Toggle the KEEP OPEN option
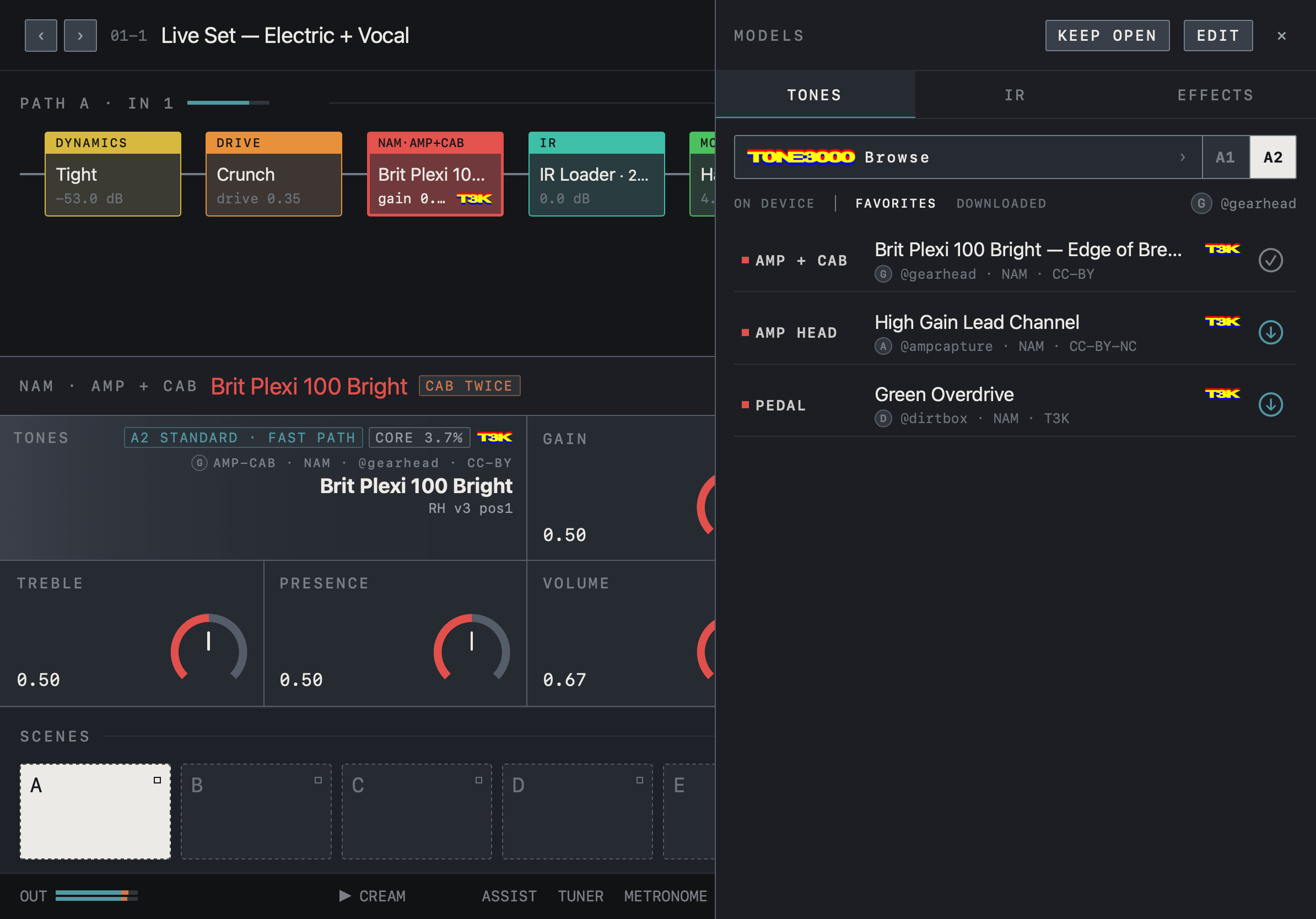1316x919 pixels. (x=1107, y=35)
